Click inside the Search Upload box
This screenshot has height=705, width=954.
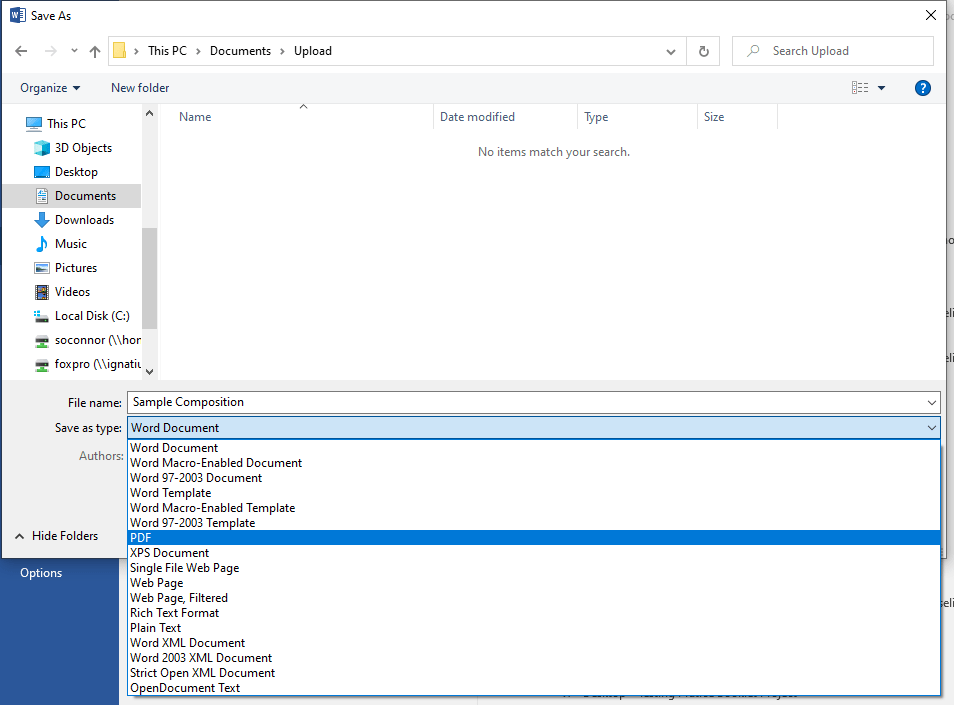coord(832,50)
